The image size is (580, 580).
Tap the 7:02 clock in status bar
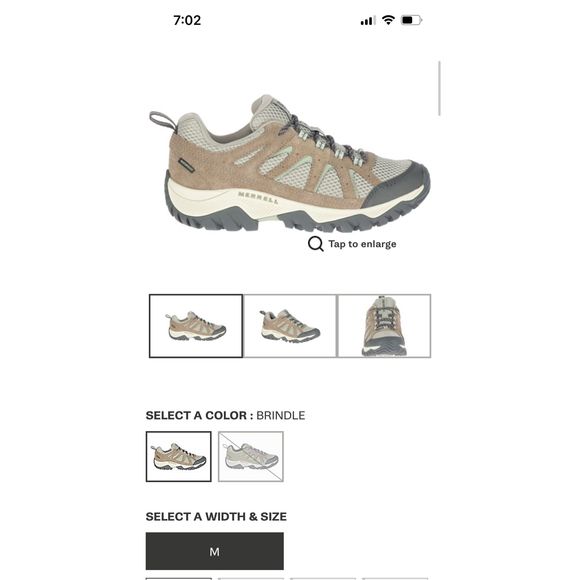click(187, 20)
